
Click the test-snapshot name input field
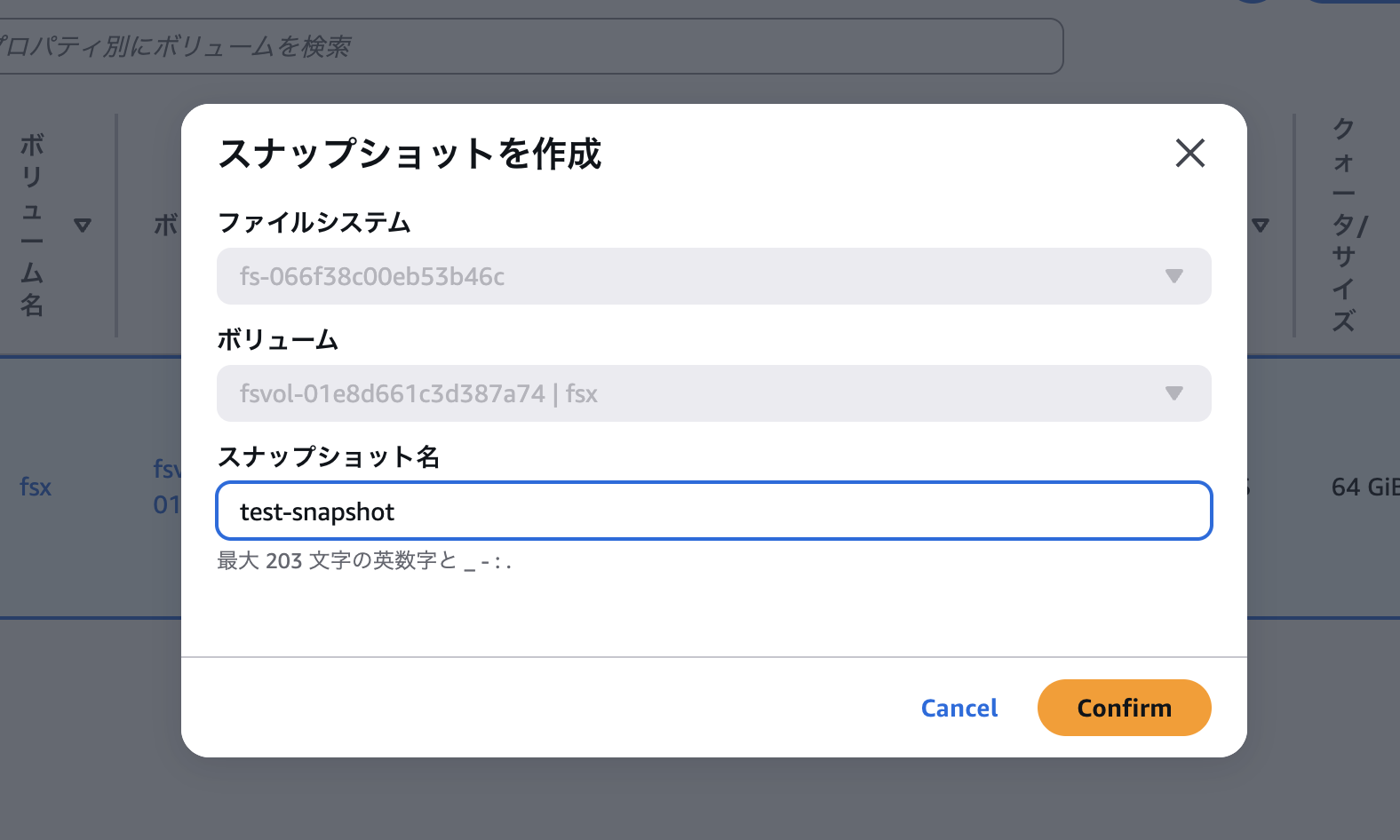[x=713, y=511]
